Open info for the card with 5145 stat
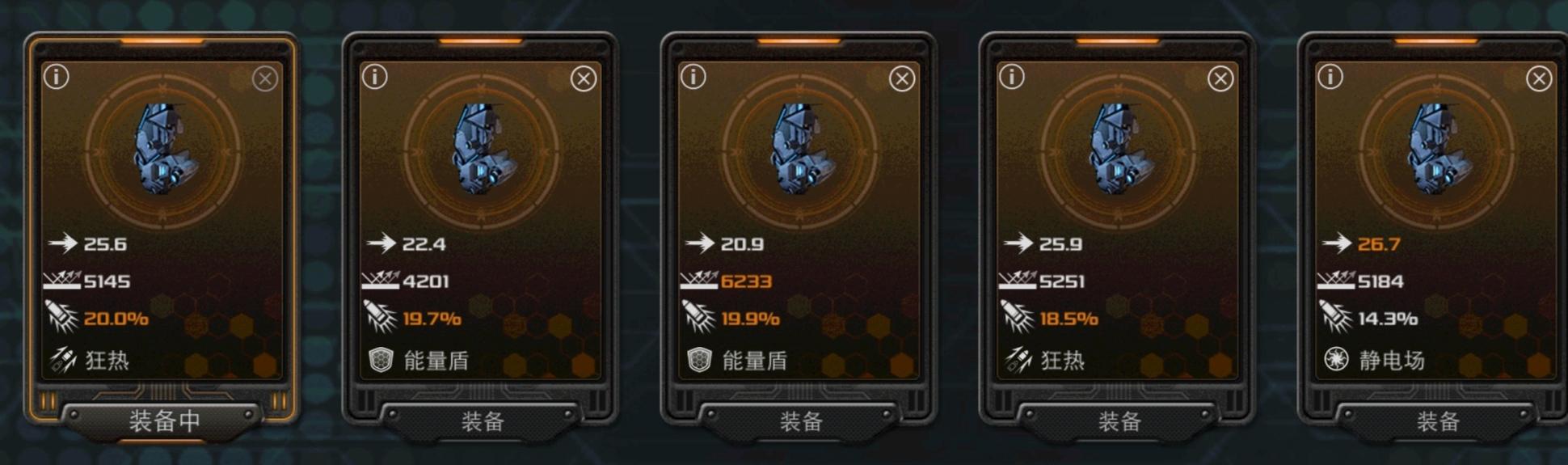Image resolution: width=1568 pixels, height=465 pixels. pyautogui.click(x=57, y=77)
